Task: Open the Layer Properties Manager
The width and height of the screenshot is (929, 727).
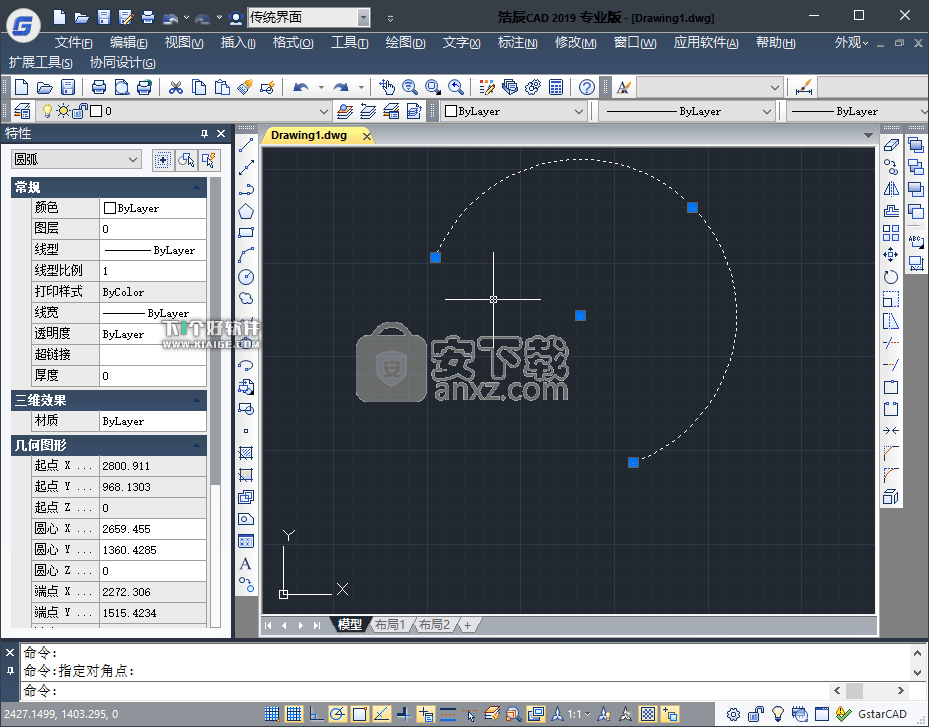Action: tap(23, 111)
